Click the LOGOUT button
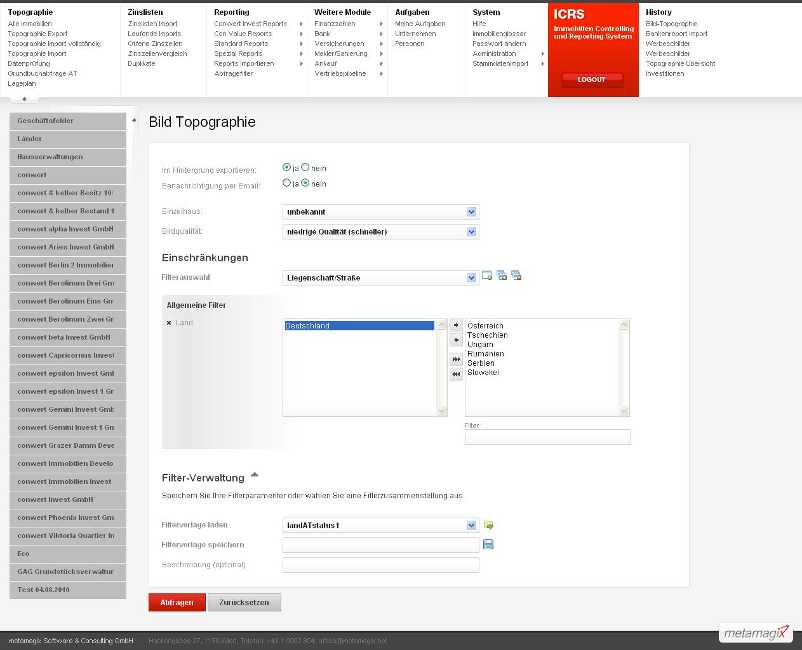 (592, 79)
